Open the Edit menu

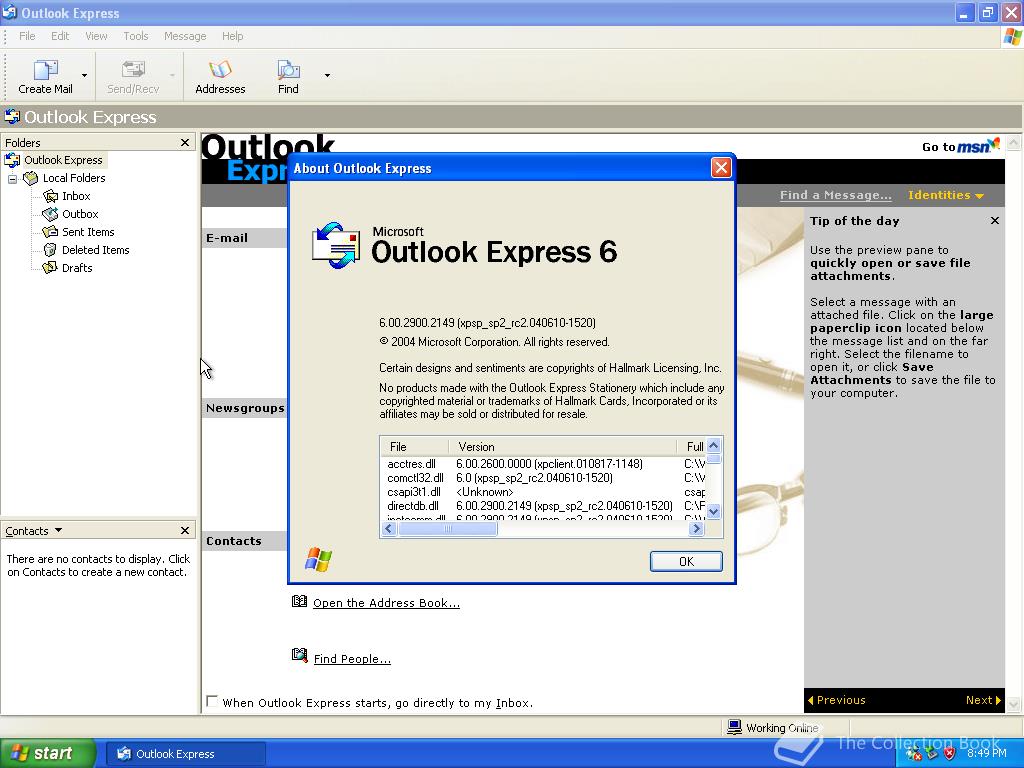tap(60, 36)
